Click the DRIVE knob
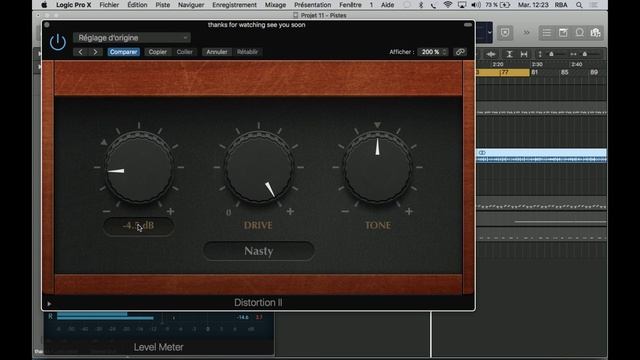The height and width of the screenshot is (360, 640). point(258,167)
